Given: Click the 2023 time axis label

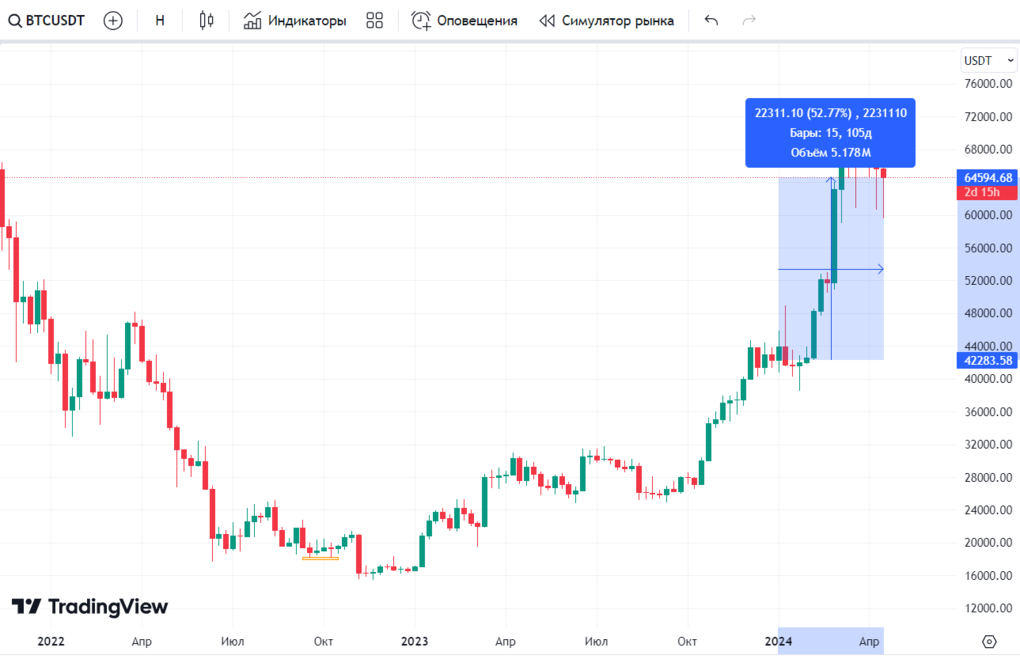Looking at the screenshot, I should click(x=414, y=641).
